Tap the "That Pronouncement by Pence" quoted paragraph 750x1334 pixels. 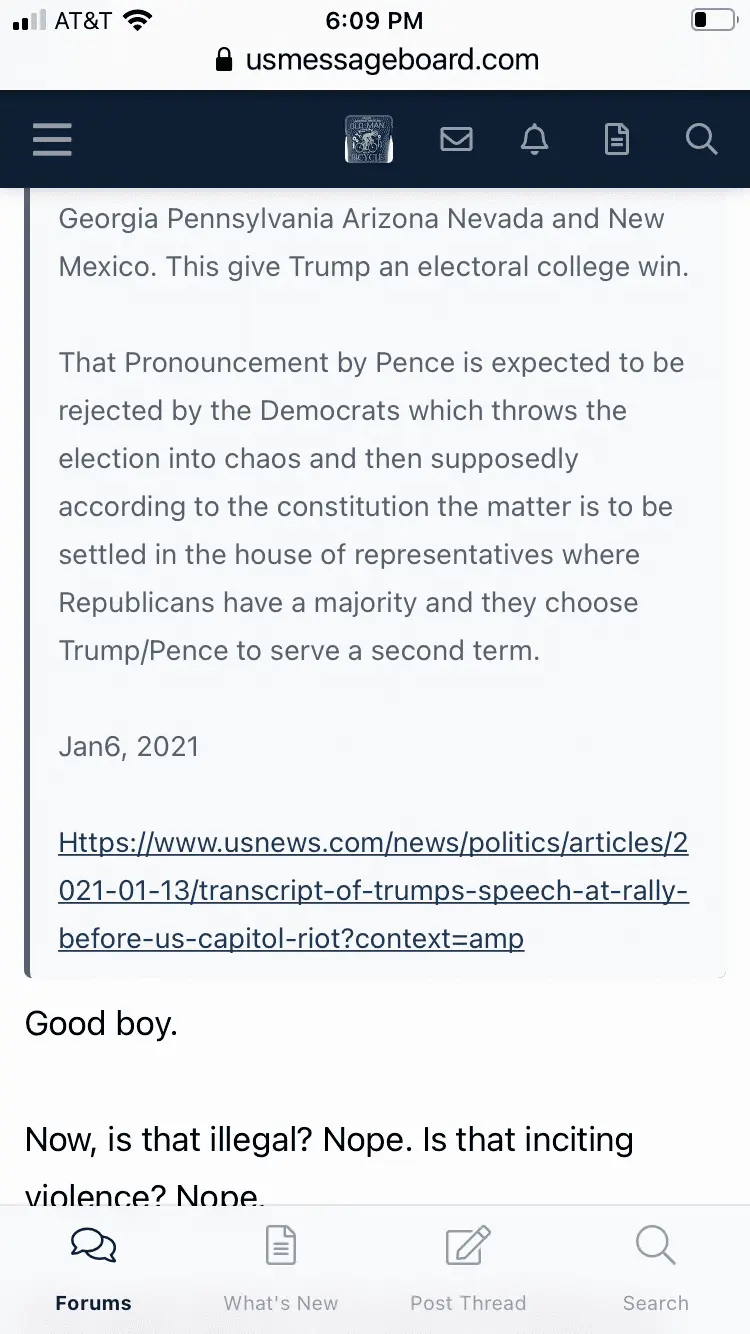coord(371,506)
